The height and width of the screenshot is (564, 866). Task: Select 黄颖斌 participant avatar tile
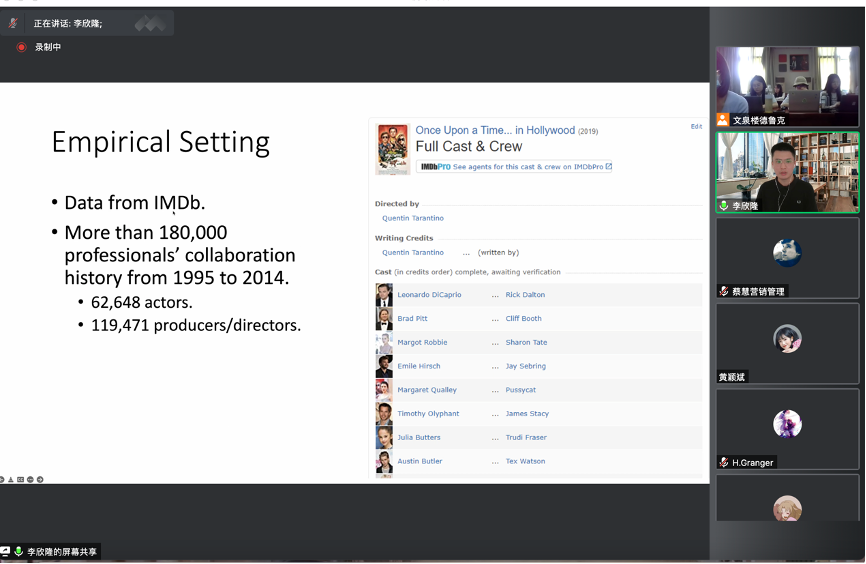pyautogui.click(x=787, y=343)
